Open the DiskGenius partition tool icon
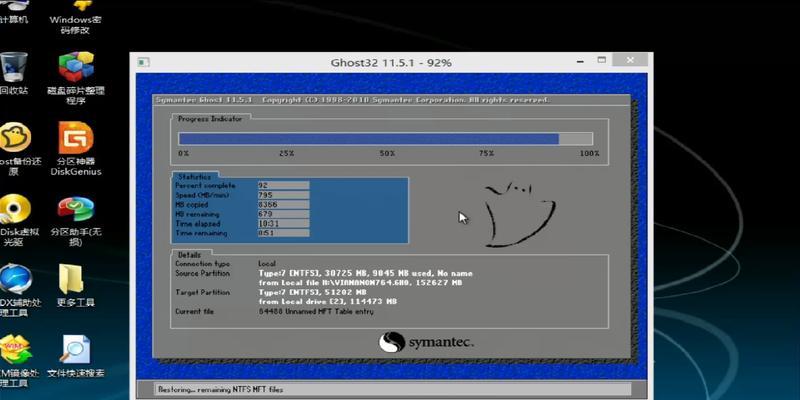Viewport: 800px width, 400px height. point(76,148)
